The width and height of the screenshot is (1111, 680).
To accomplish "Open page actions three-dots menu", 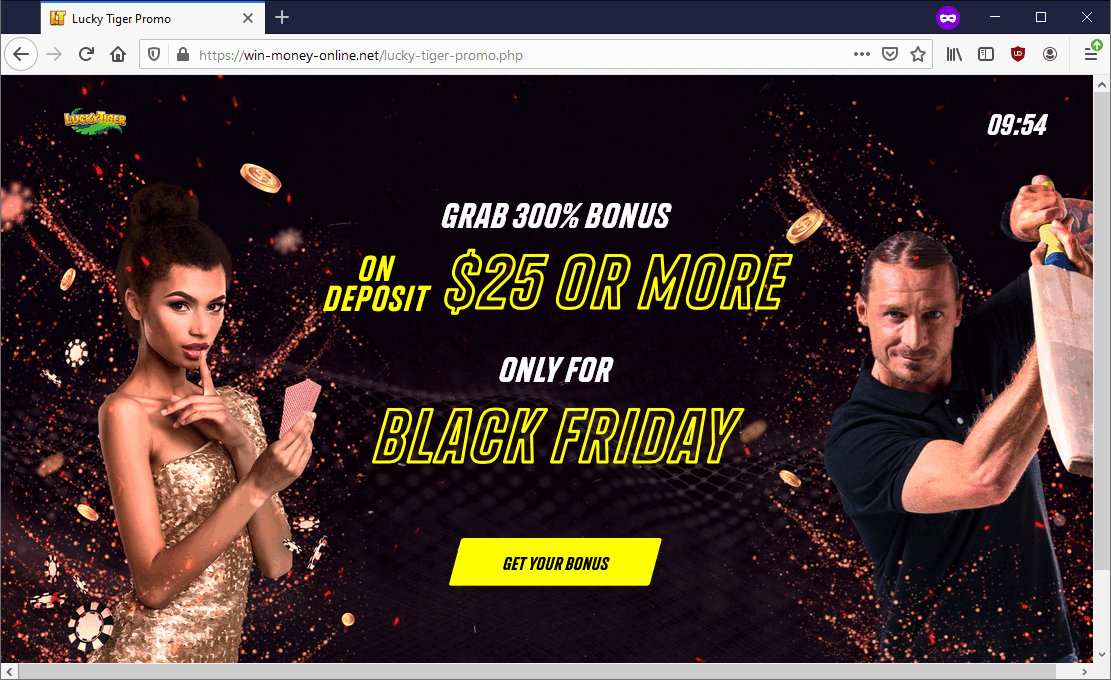I will (x=862, y=54).
